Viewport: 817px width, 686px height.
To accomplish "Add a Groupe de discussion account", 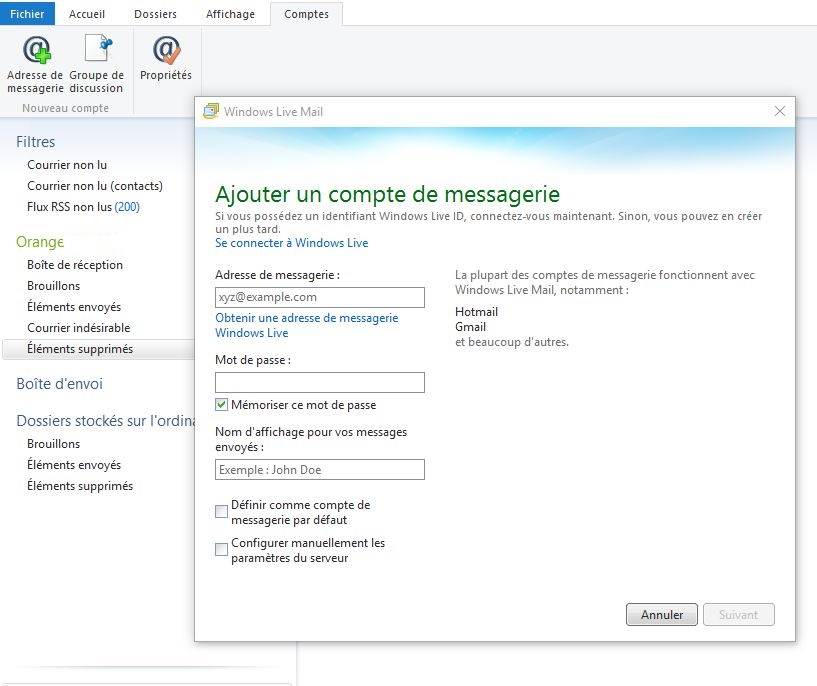I will [96, 64].
